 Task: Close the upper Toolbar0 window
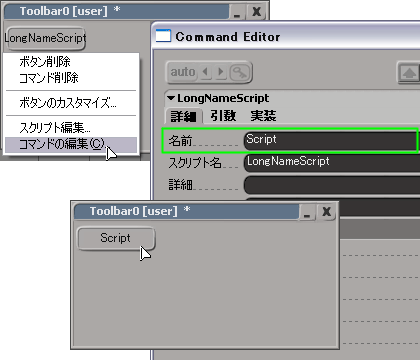pyautogui.click(x=256, y=12)
